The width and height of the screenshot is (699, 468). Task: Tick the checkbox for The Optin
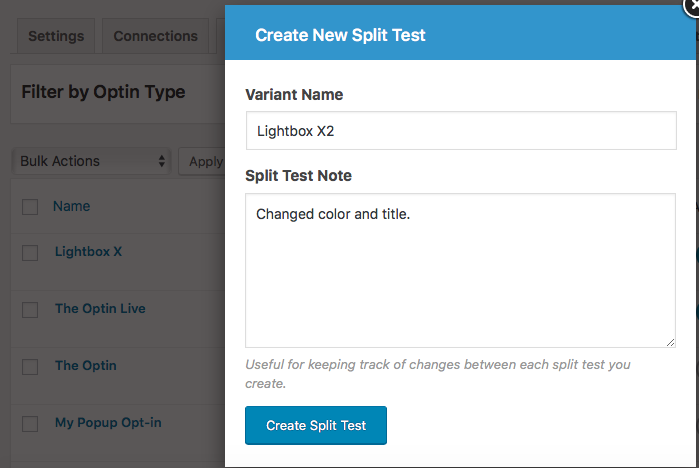coord(30,366)
